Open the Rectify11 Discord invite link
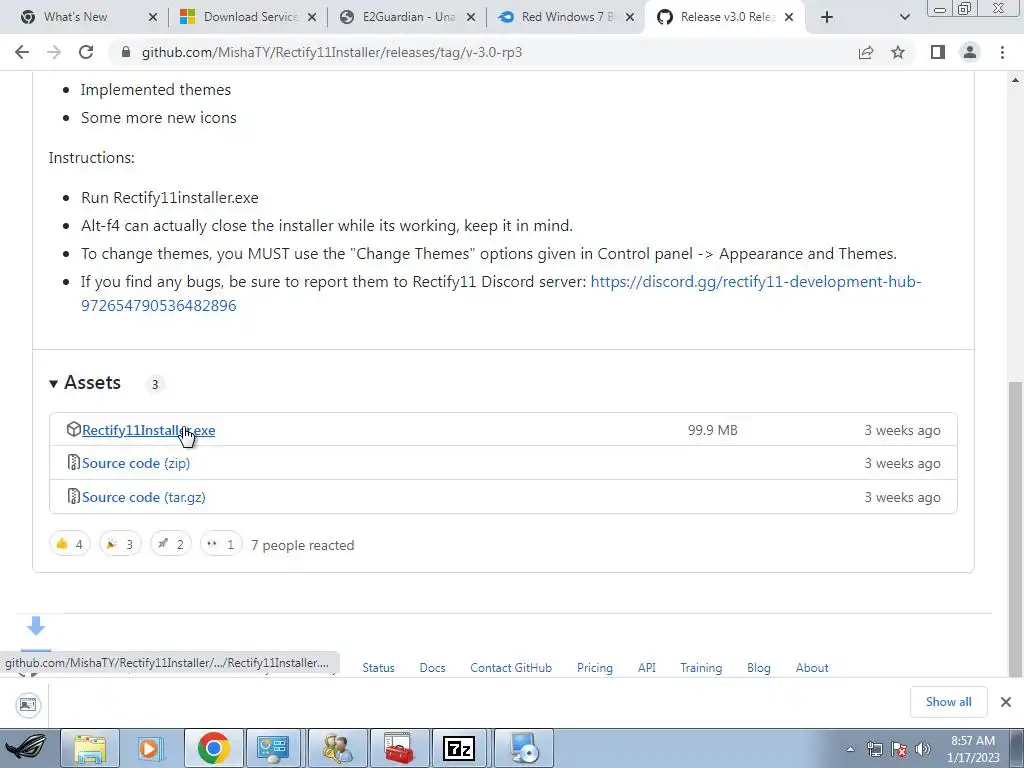The height and width of the screenshot is (768, 1024). pyautogui.click(x=501, y=293)
